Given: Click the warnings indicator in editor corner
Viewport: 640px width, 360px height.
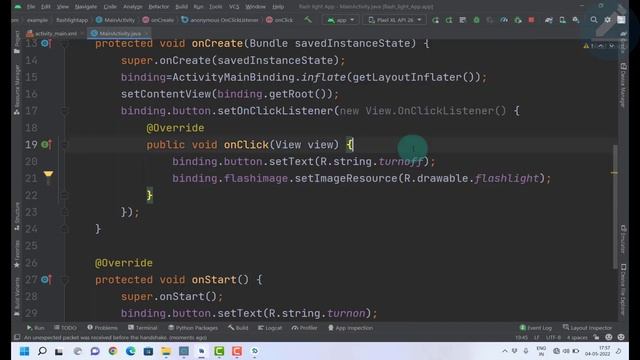Looking at the screenshot, I should click(589, 46).
